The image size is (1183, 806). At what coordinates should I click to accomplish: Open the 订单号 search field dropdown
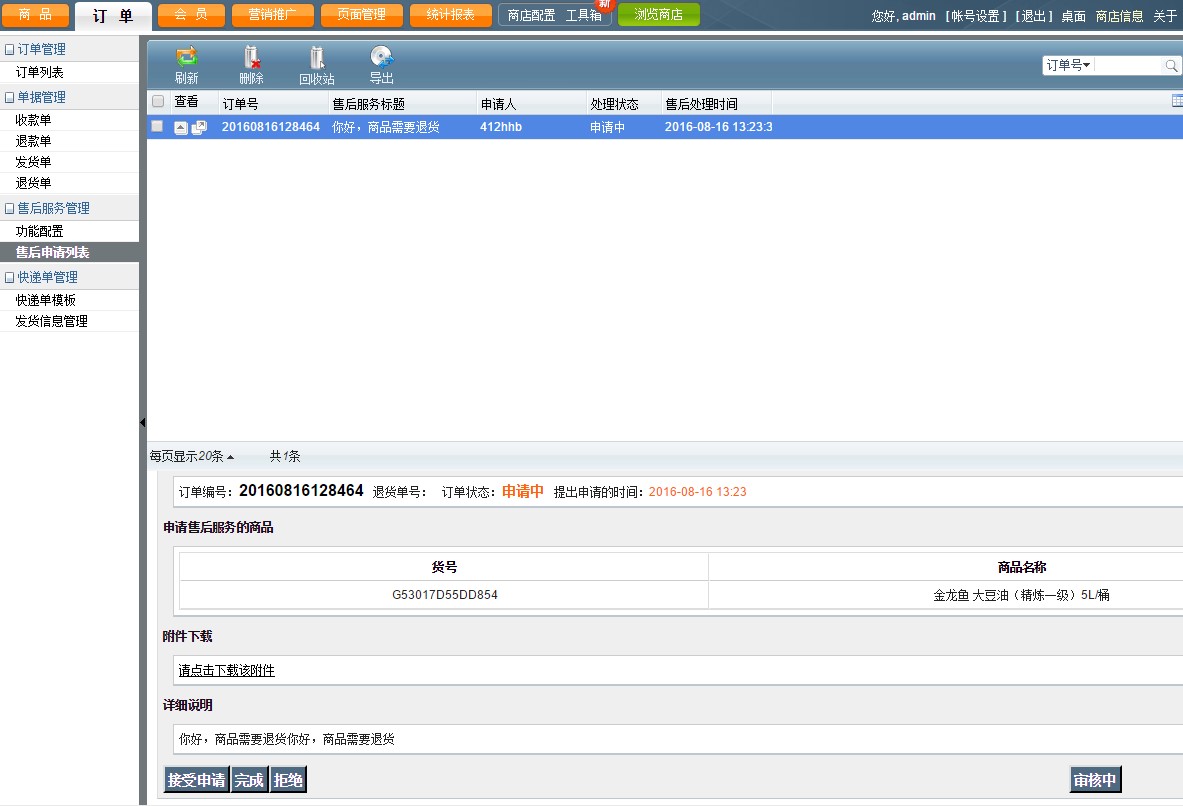pyautogui.click(x=1068, y=66)
